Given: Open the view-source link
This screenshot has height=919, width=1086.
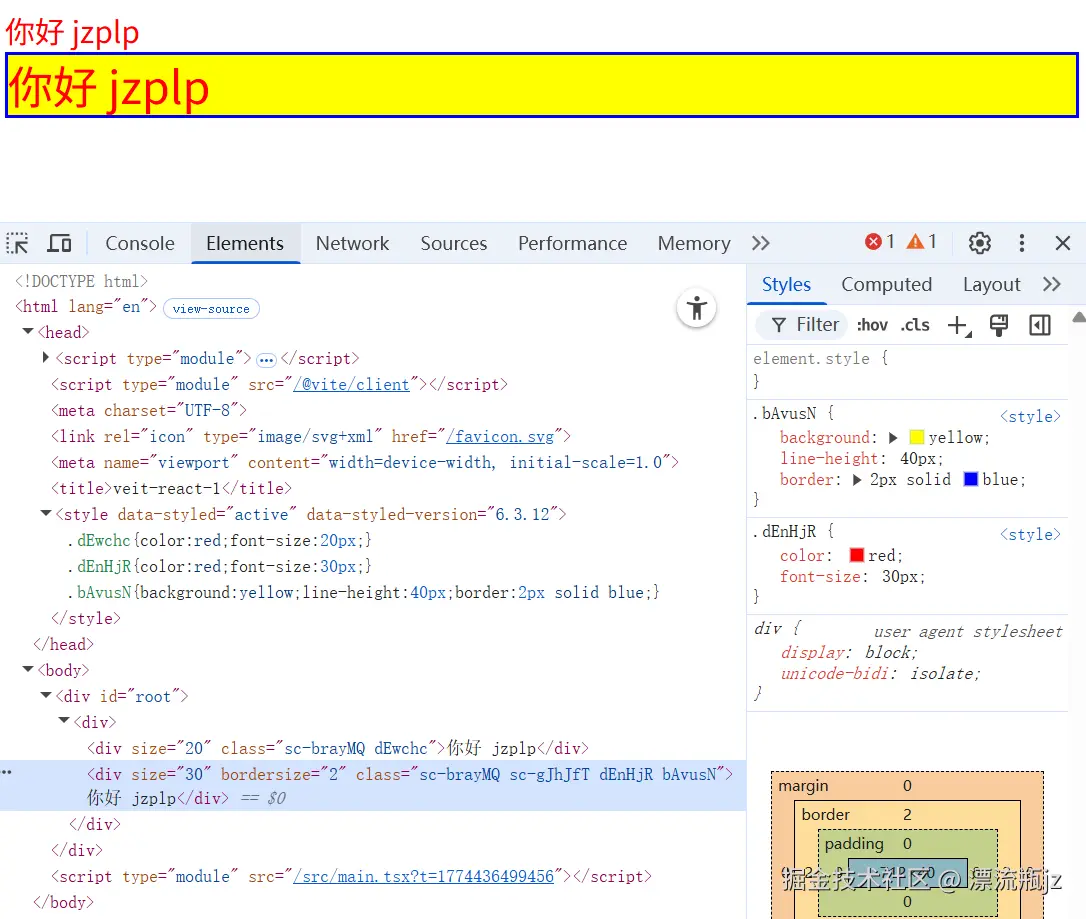Looking at the screenshot, I should 210,308.
